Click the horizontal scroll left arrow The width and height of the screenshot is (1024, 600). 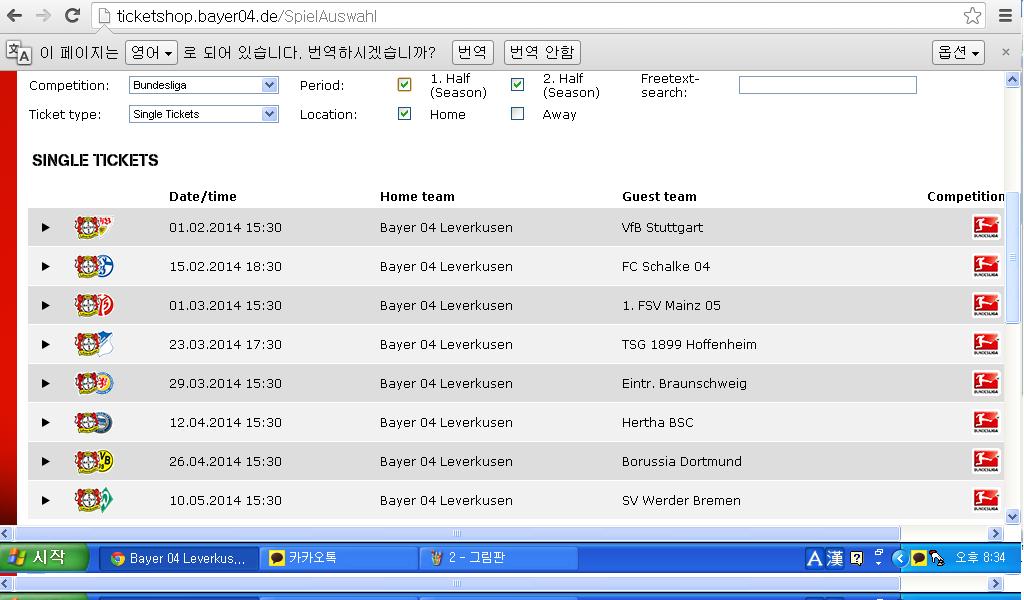click(x=6, y=533)
